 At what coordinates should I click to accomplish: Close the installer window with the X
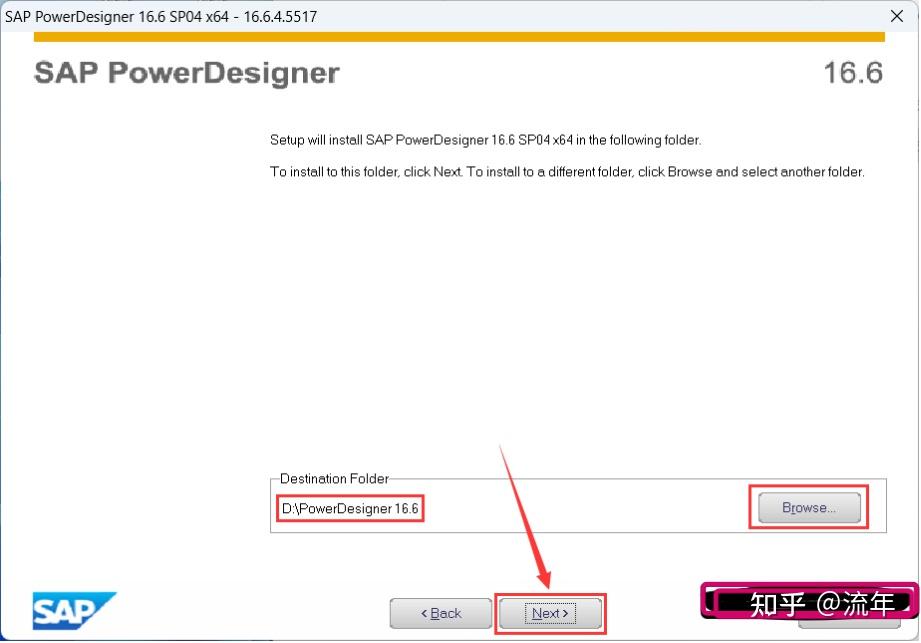coord(897,16)
